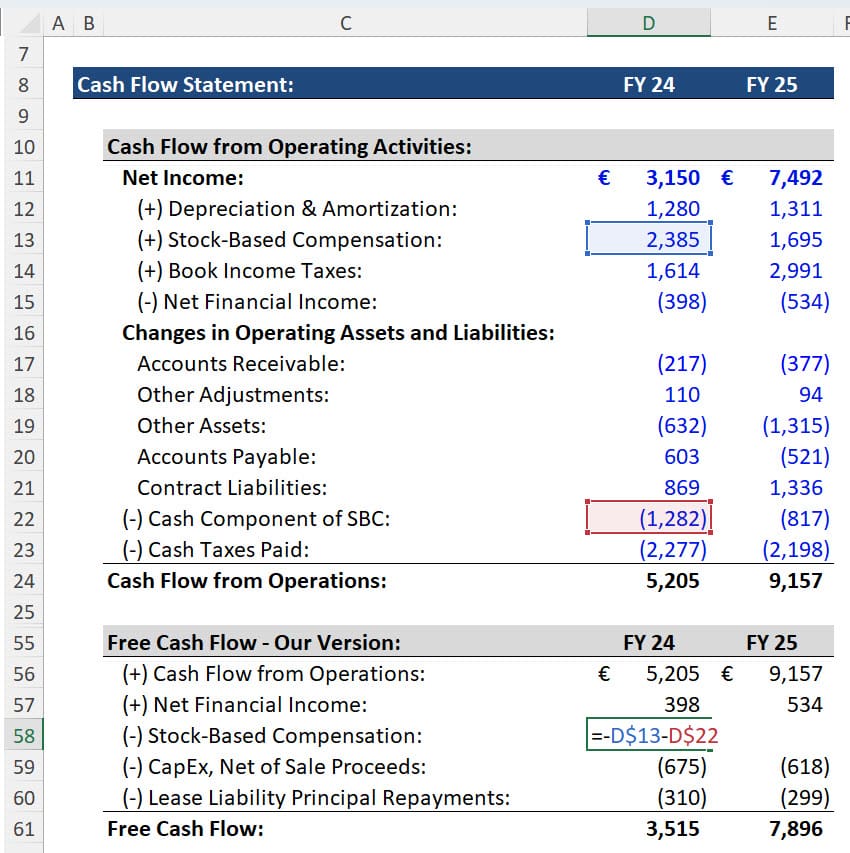Screen dimensions: 850x853
Task: Select row 24 header
Action: click(24, 580)
